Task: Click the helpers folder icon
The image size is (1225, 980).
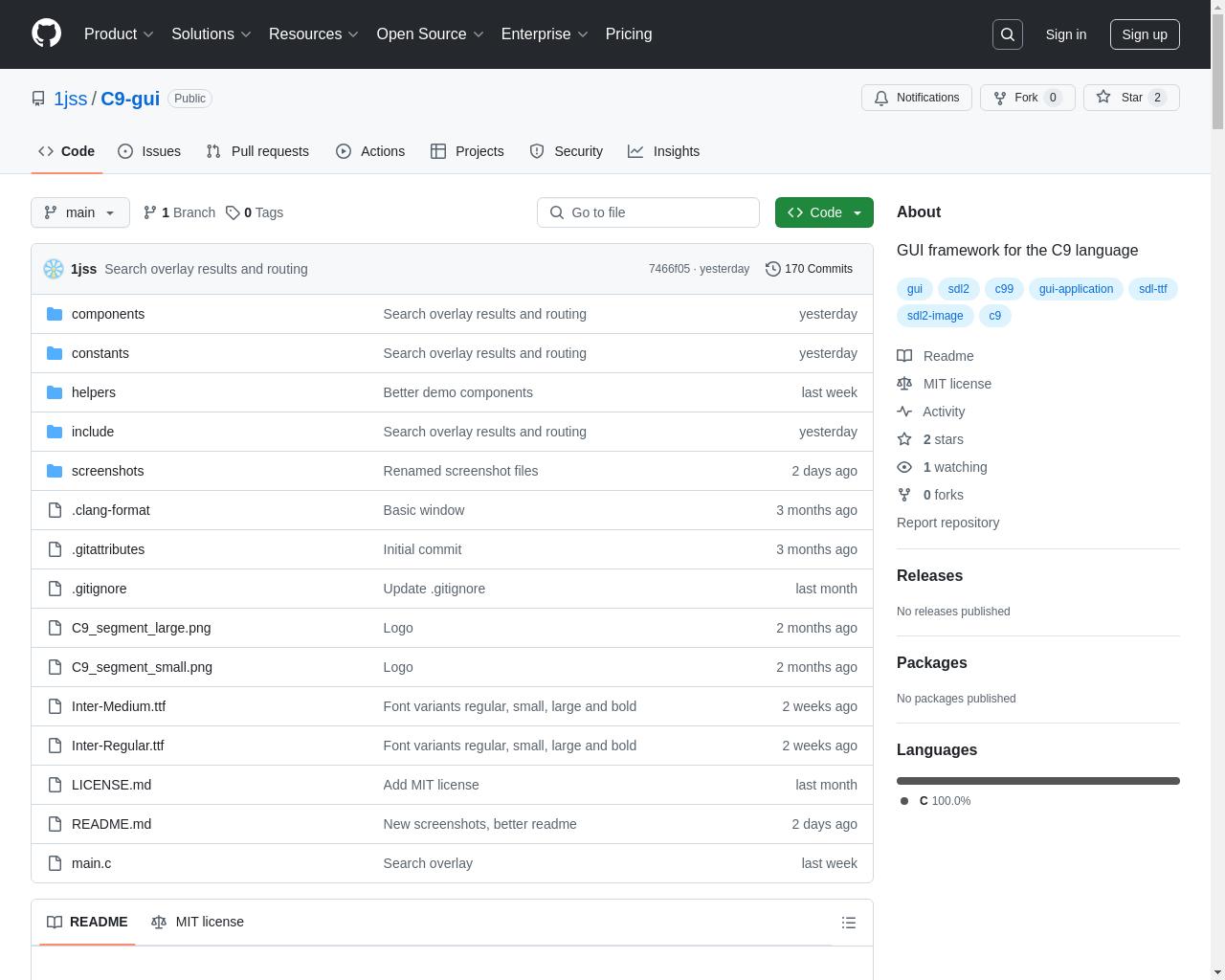Action: [55, 392]
